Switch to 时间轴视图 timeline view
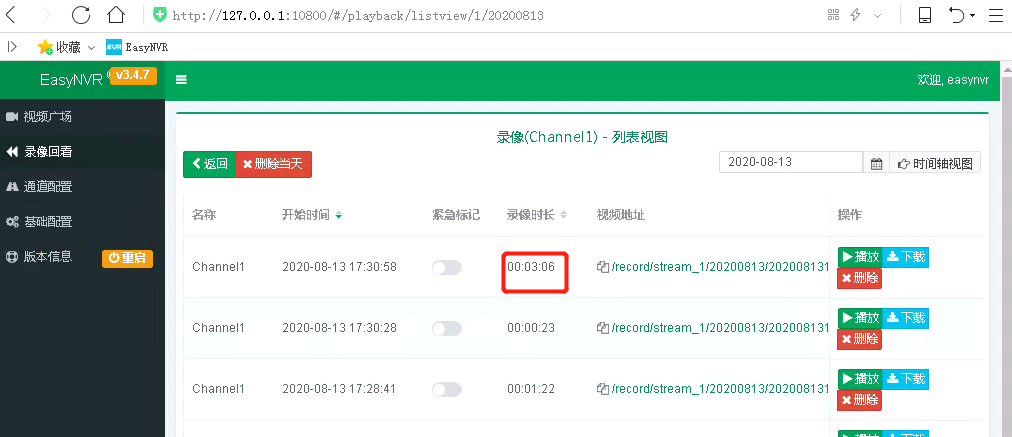 pos(935,163)
